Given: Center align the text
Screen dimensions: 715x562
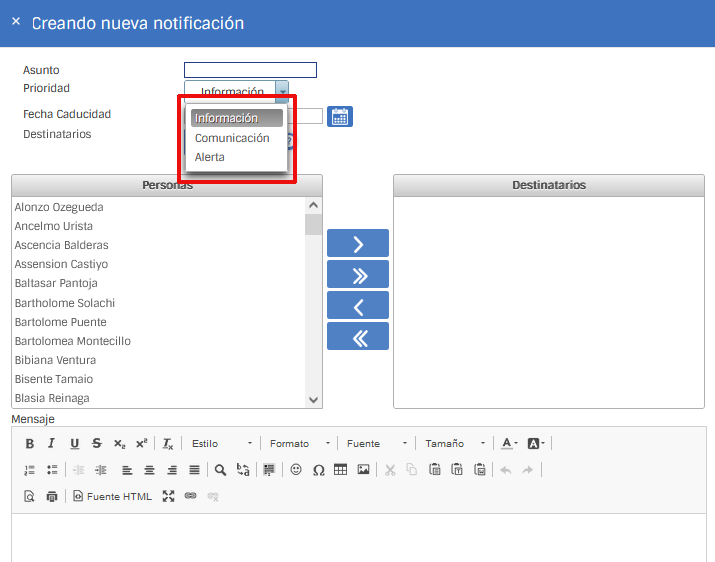Looking at the screenshot, I should click(149, 470).
